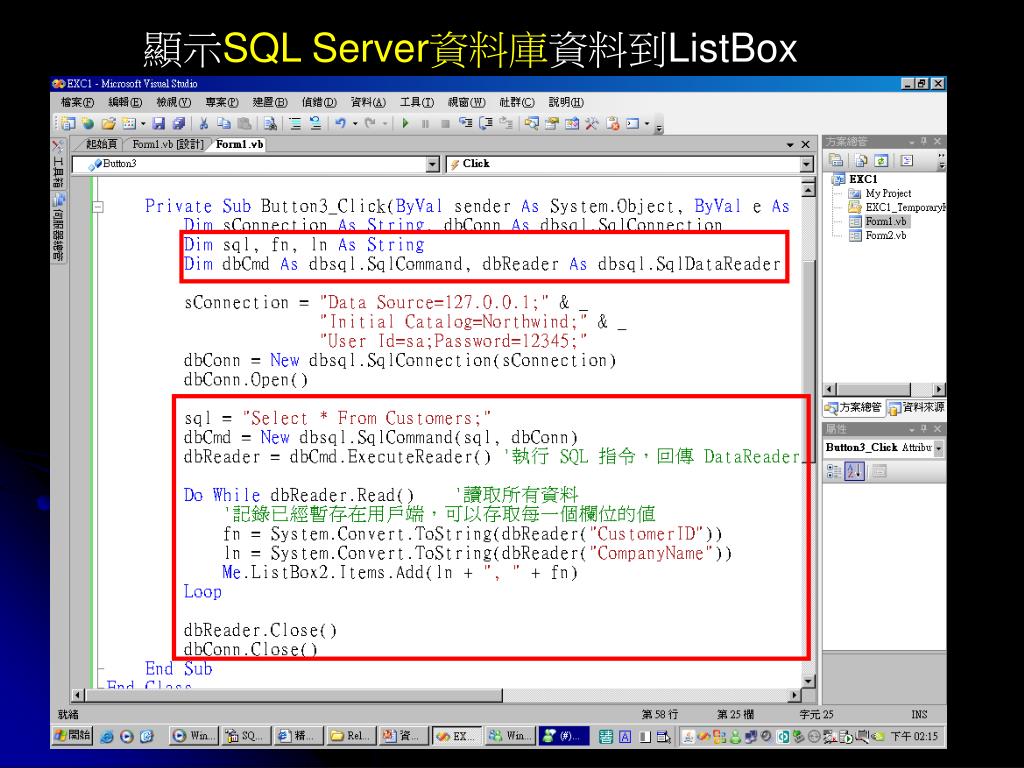Screen dimensions: 1024x768
Task: Open the 偵錯(D) menu
Action: [x=319, y=102]
